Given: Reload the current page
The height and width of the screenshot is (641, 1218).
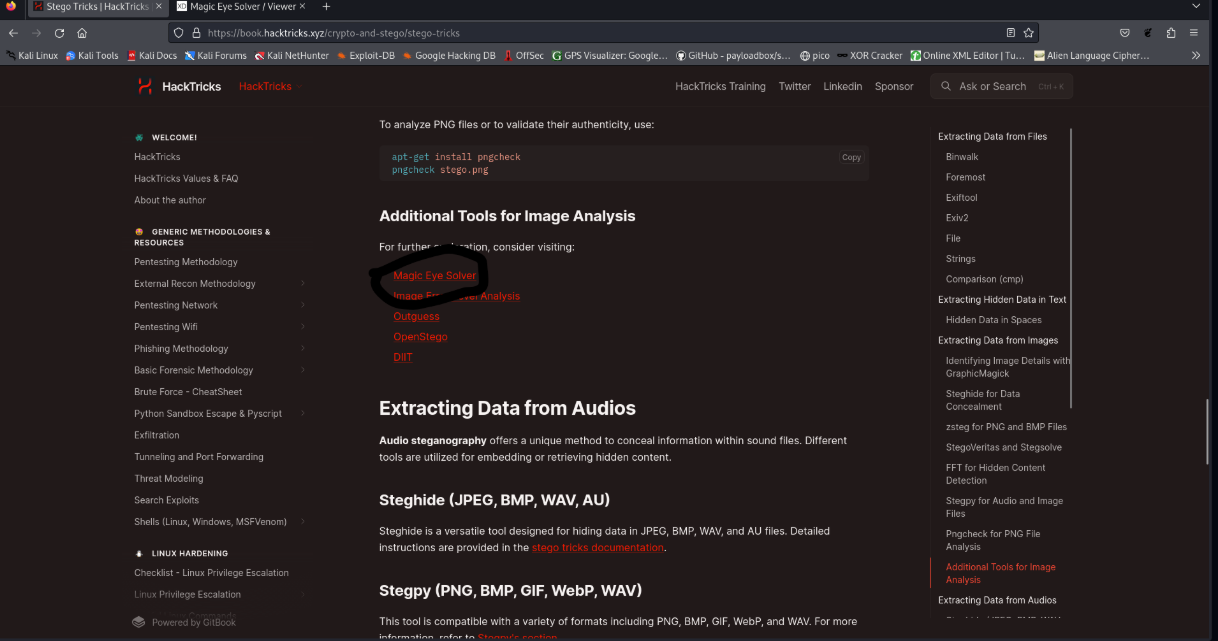Looking at the screenshot, I should (59, 32).
